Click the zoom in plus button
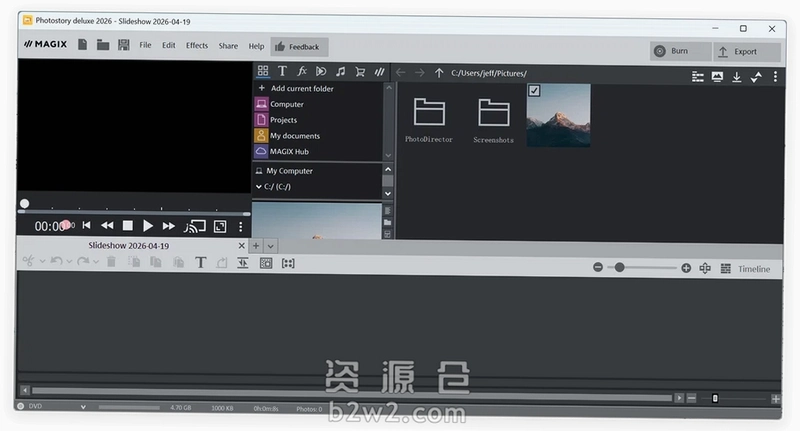The height and width of the screenshot is (431, 800). coord(686,268)
